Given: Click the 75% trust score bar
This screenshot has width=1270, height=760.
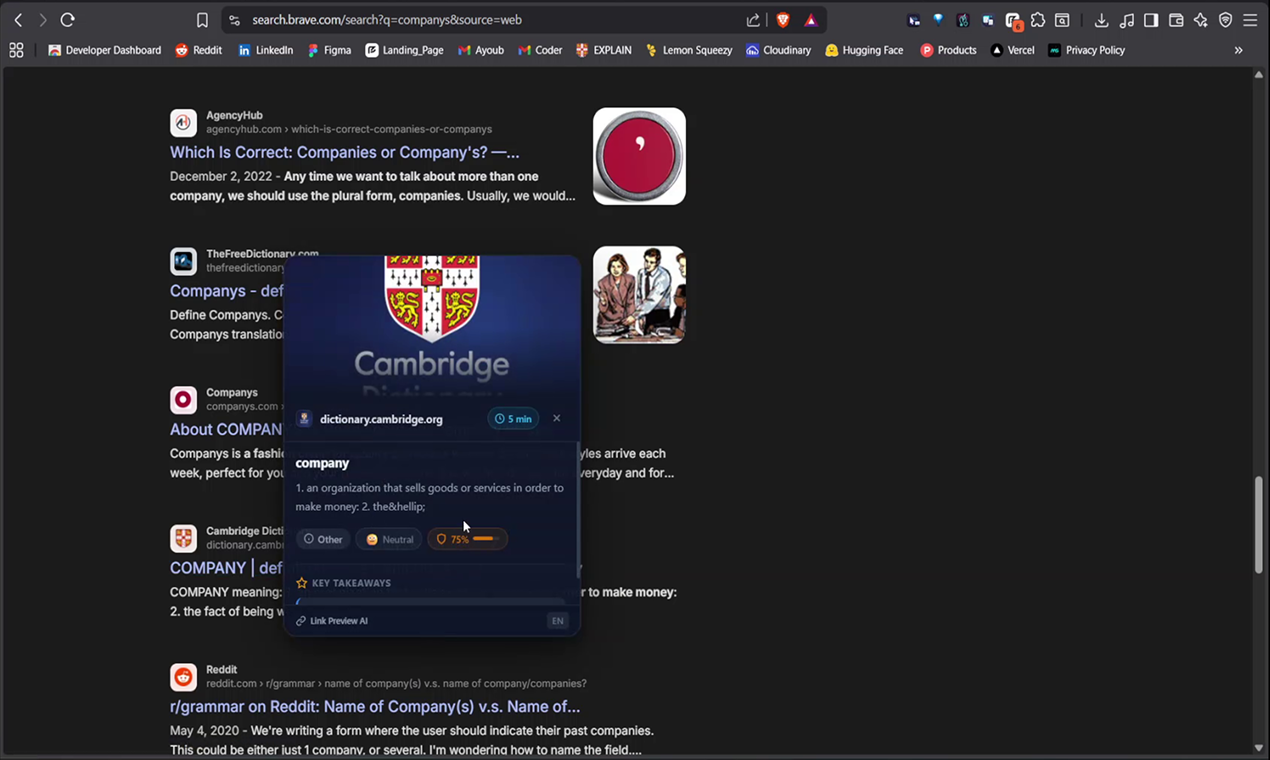Looking at the screenshot, I should point(468,539).
